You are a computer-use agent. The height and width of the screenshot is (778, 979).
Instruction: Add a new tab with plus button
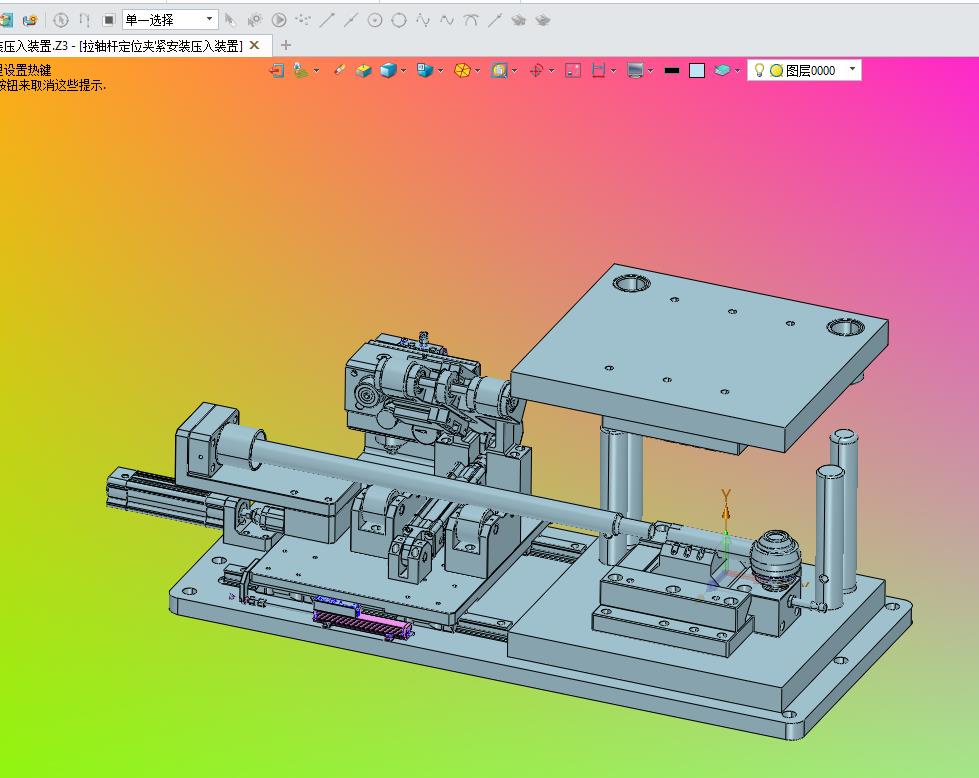[x=286, y=45]
